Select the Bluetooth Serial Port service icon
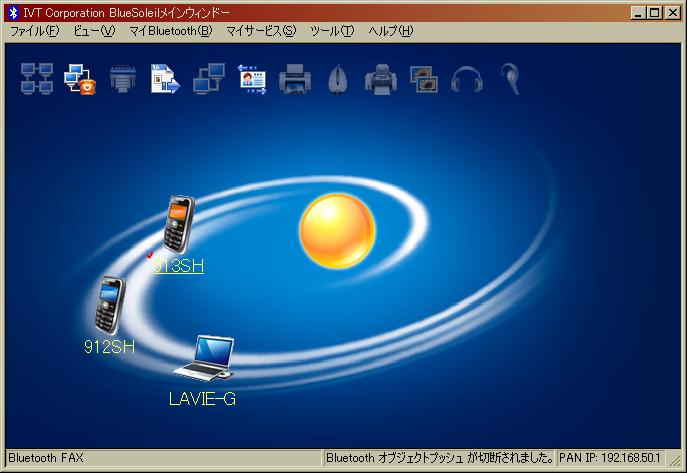The height and width of the screenshot is (473, 687). [123, 79]
